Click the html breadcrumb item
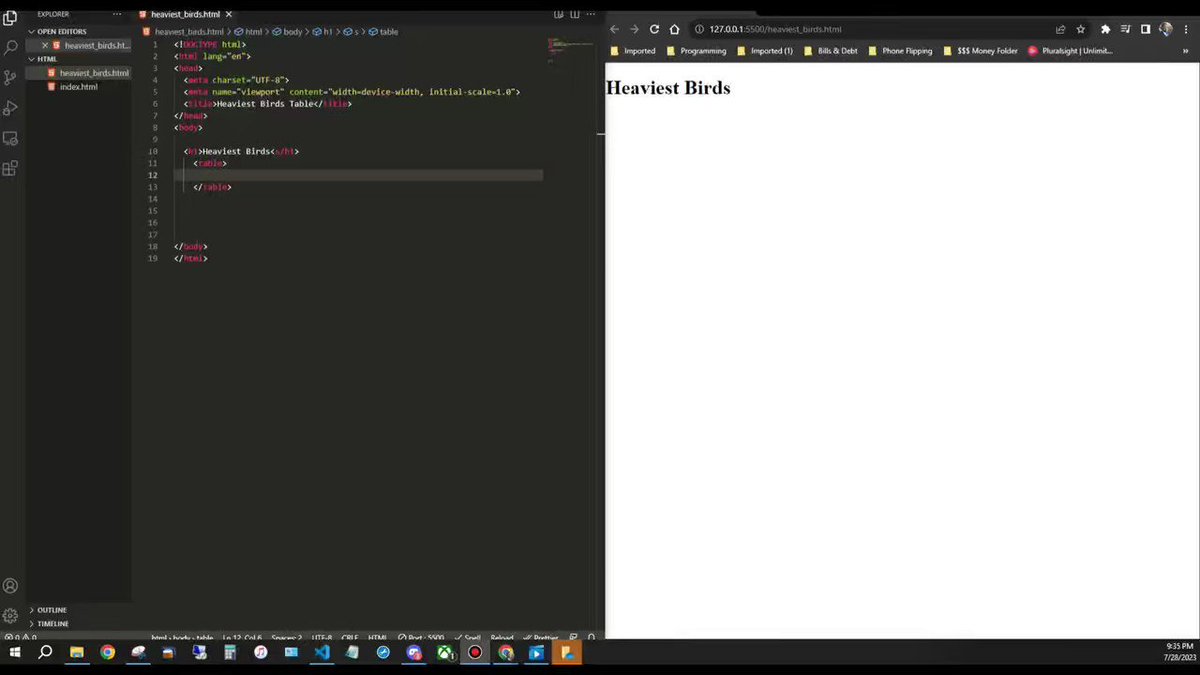The image size is (1200, 675). tap(248, 32)
